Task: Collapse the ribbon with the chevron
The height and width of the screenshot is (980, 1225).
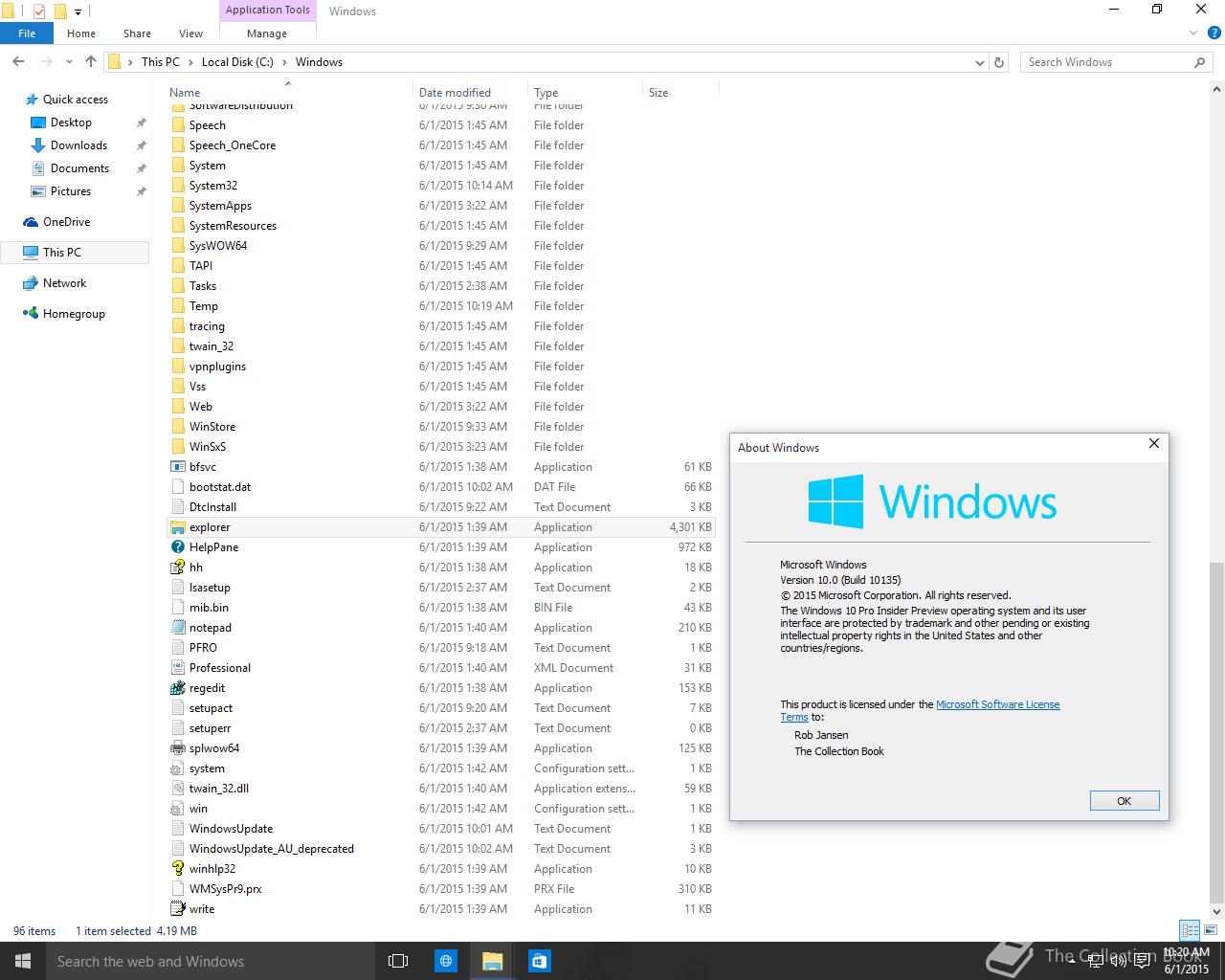Action: tap(1193, 33)
